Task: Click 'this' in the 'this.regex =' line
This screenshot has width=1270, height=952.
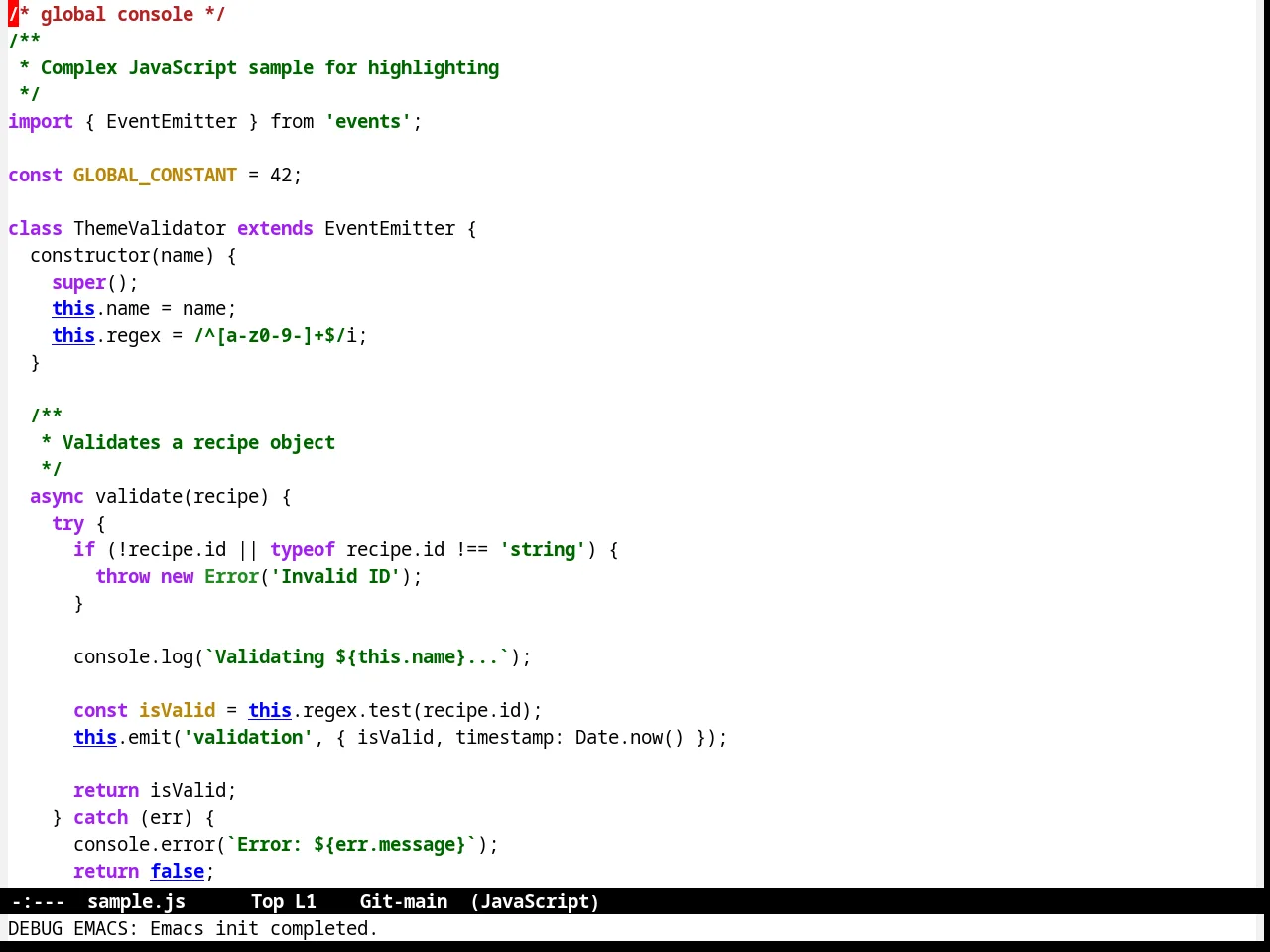Action: click(x=73, y=335)
